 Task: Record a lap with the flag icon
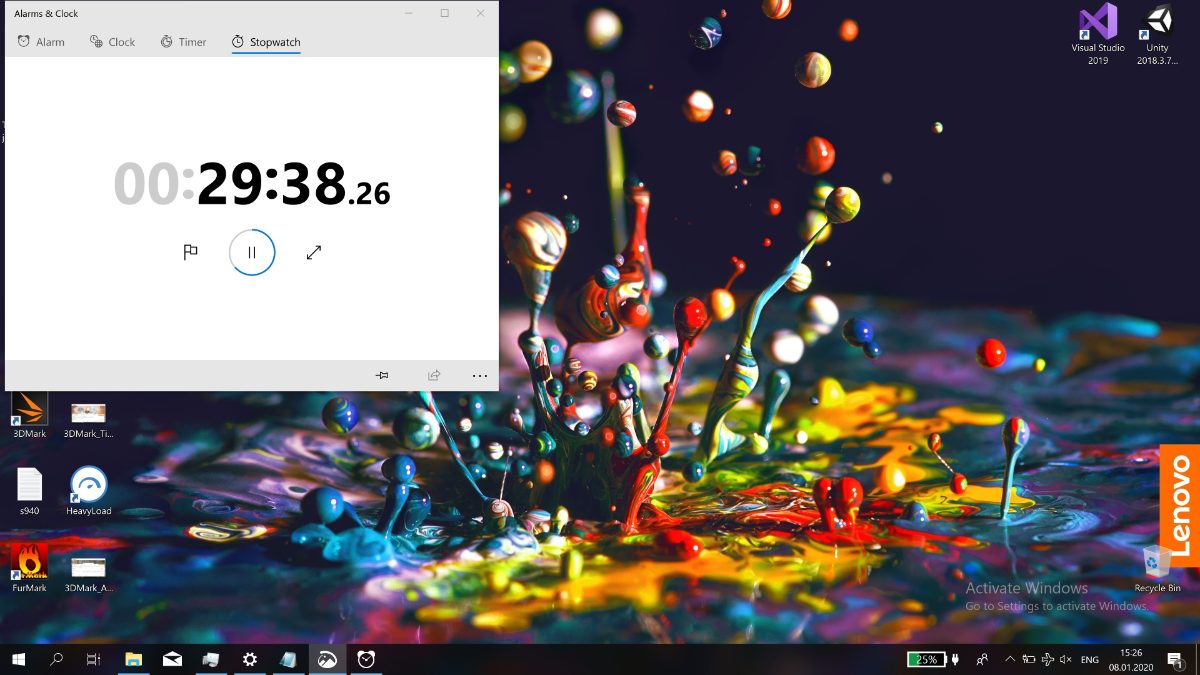[190, 253]
